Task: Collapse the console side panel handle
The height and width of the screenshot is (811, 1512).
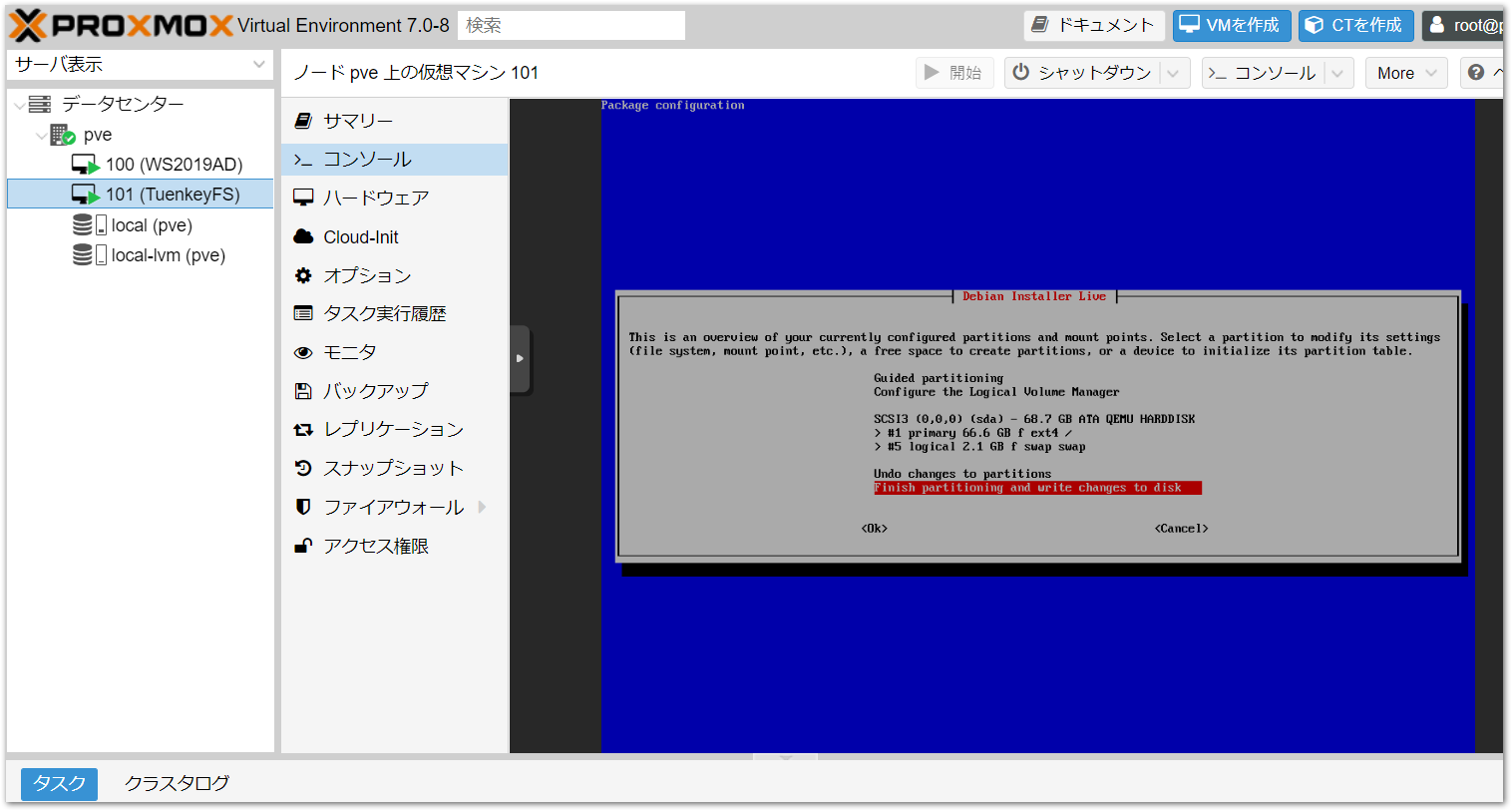Action: point(520,358)
